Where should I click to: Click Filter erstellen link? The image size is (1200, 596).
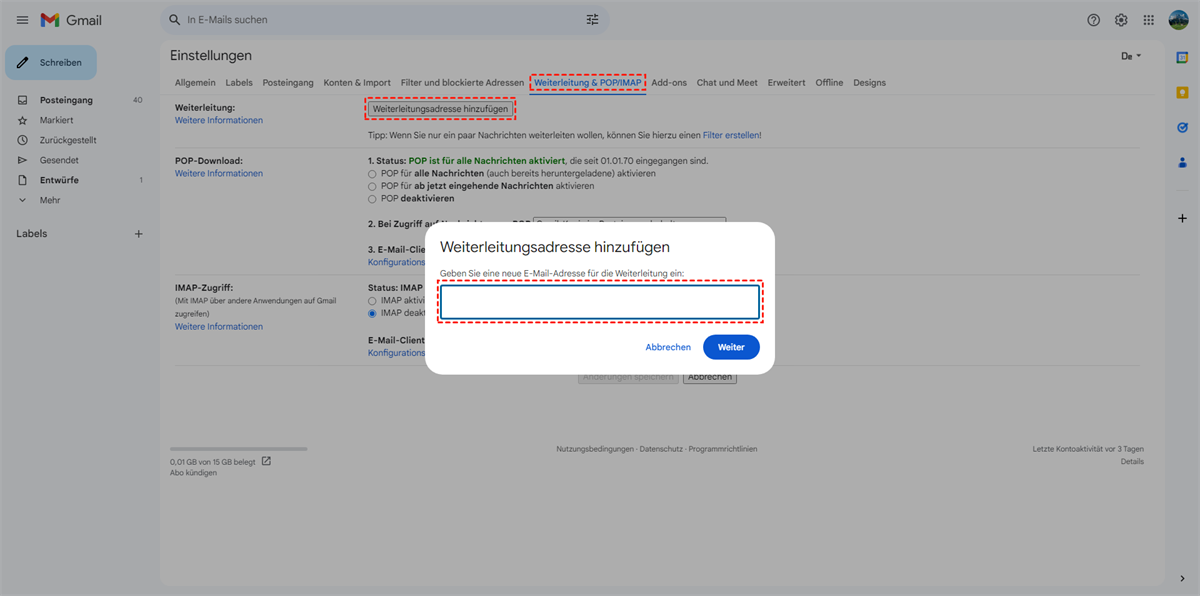click(x=732, y=135)
